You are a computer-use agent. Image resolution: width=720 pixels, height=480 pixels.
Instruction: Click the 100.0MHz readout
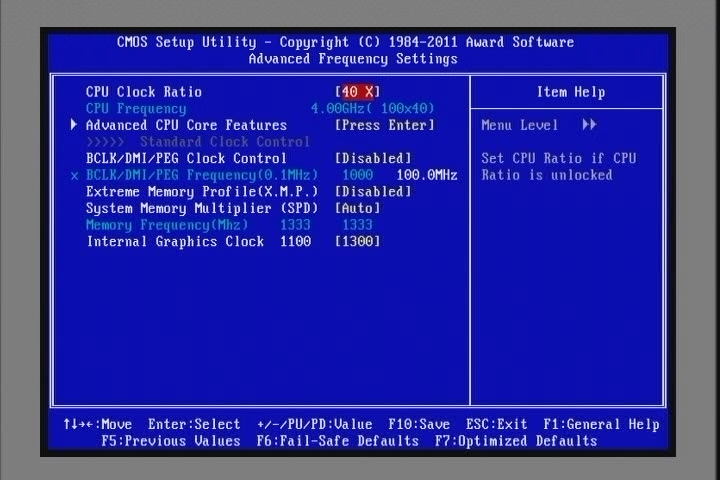(427, 175)
